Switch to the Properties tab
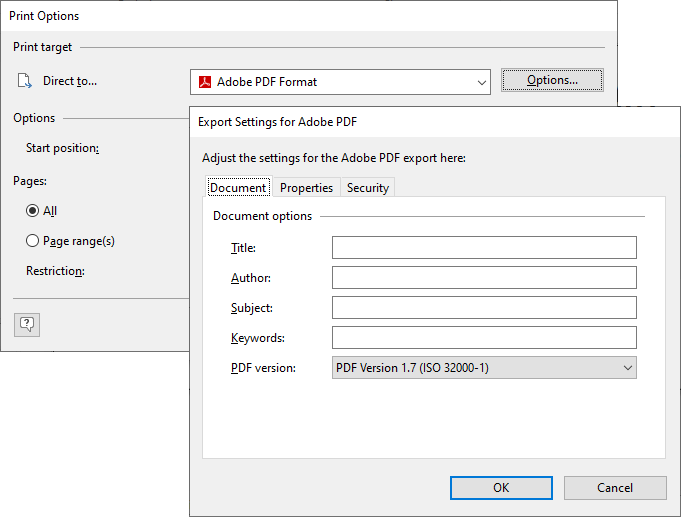Screen dimensions: 683x519 tap(306, 188)
